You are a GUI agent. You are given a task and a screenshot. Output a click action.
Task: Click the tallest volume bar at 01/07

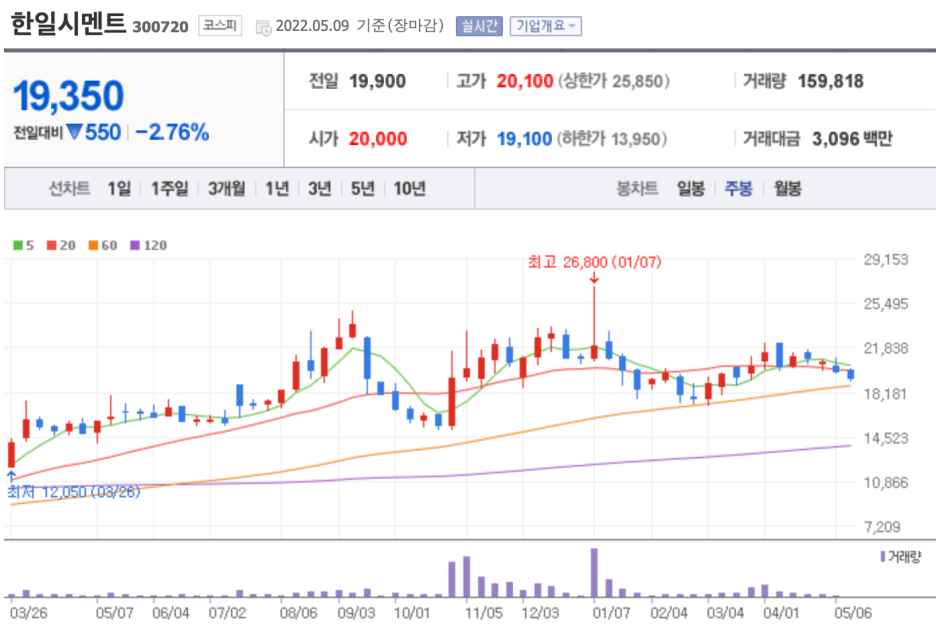pos(594,572)
